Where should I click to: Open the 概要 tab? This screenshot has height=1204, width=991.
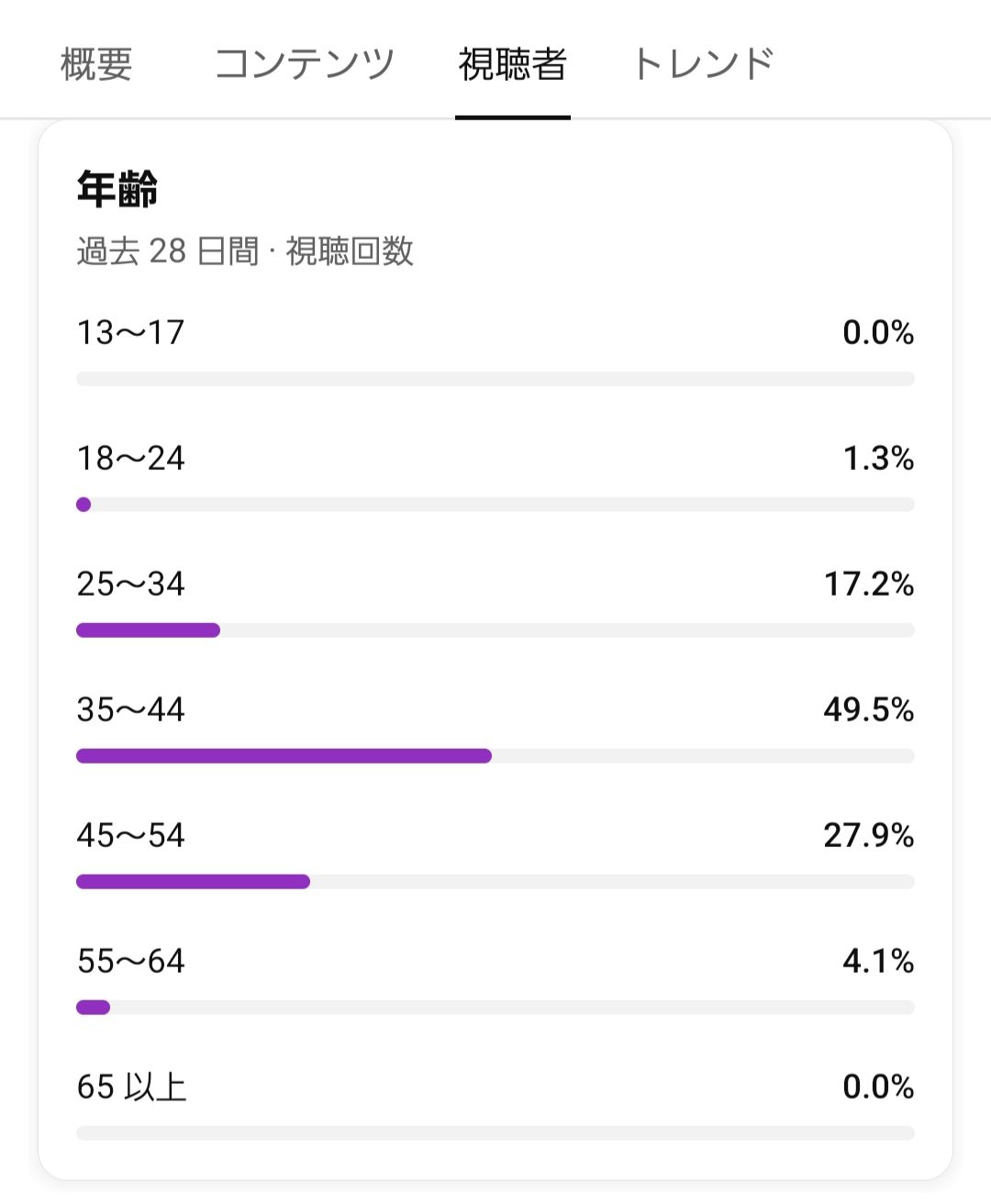tap(96, 64)
